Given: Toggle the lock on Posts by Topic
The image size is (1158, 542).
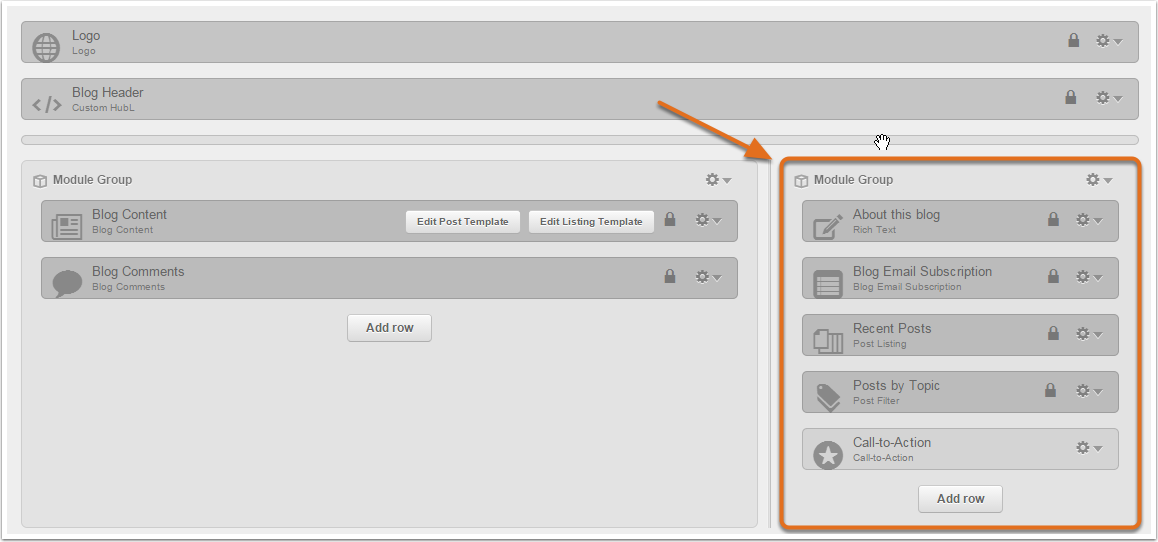Looking at the screenshot, I should (x=1050, y=390).
